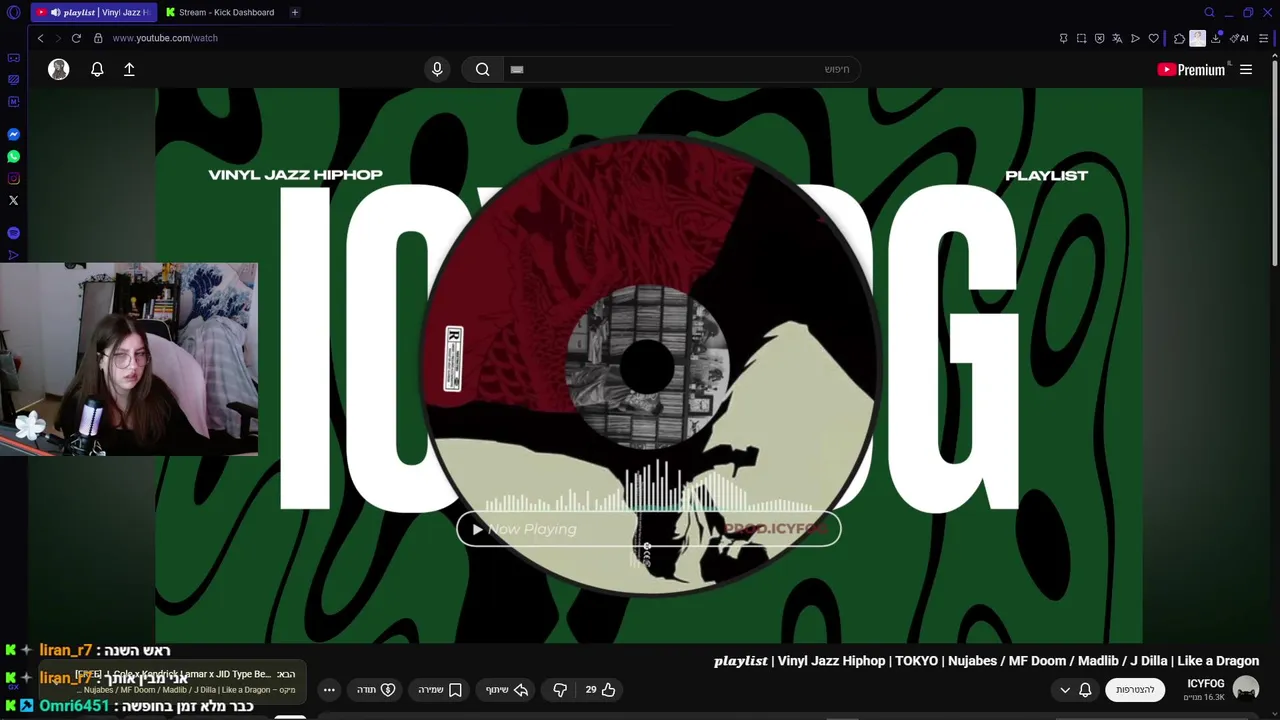Screen dimensions: 1280x720
Task: Start voice search with microphone
Action: point(437,69)
